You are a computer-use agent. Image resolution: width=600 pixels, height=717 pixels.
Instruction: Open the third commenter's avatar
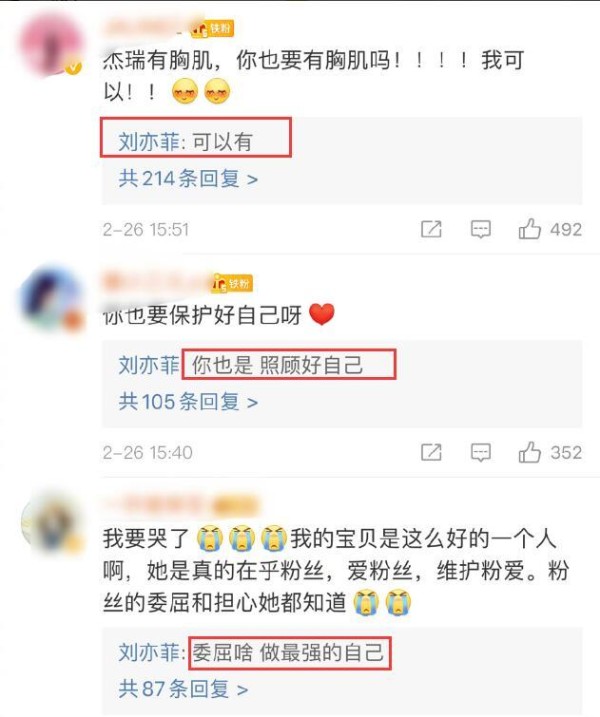(x=53, y=522)
